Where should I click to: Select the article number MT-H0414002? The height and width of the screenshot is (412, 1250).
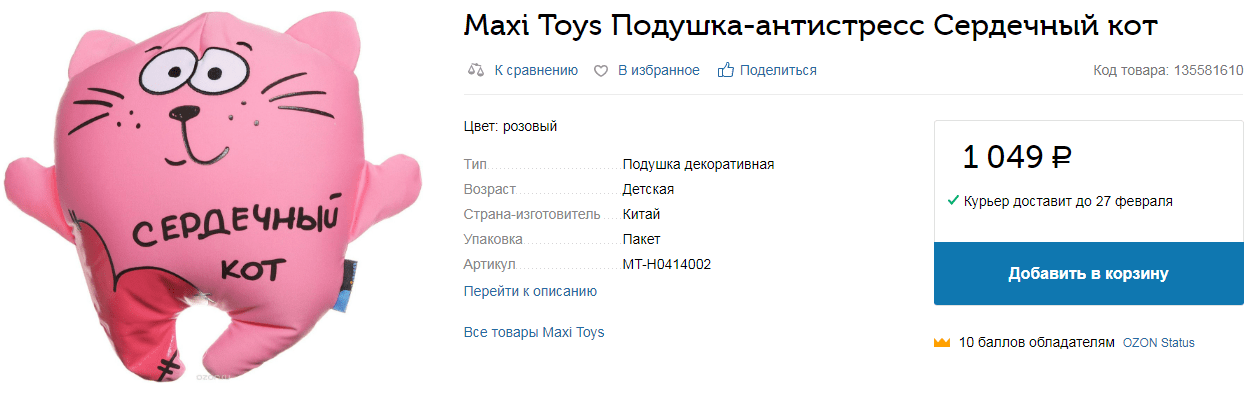667,265
